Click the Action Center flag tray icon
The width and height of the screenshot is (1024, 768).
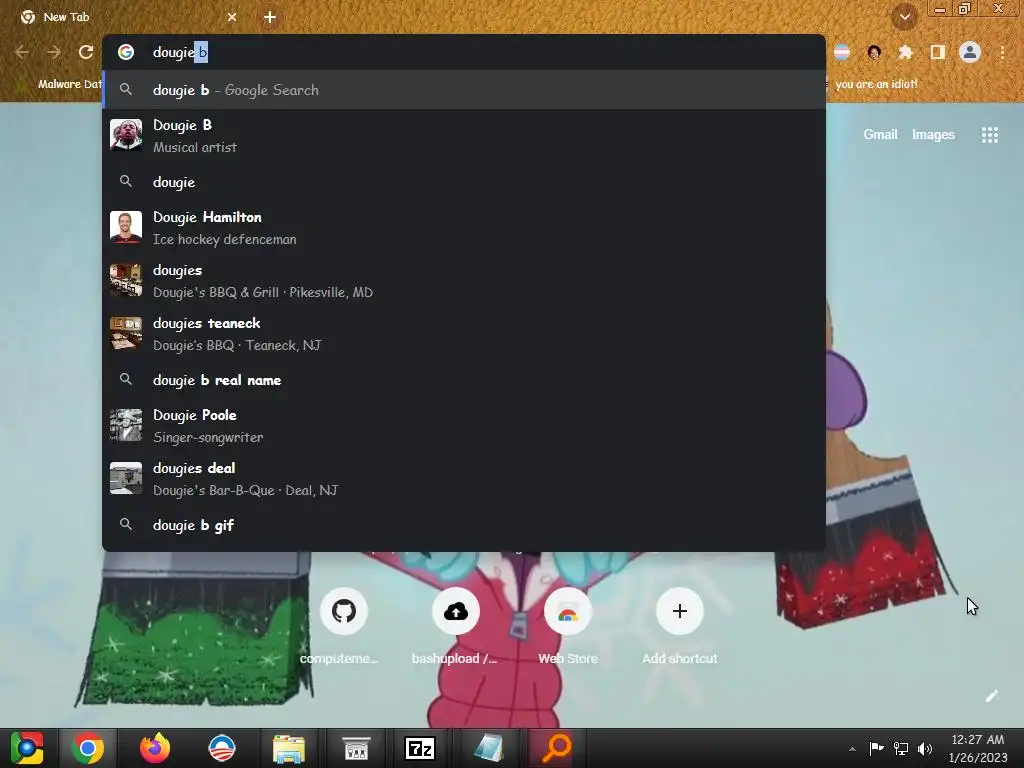[876, 749]
